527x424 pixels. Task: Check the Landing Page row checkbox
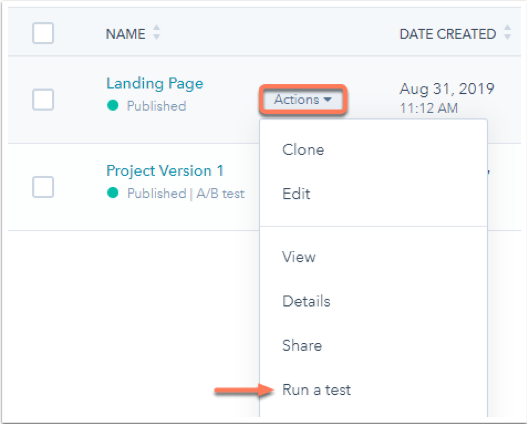point(43,99)
